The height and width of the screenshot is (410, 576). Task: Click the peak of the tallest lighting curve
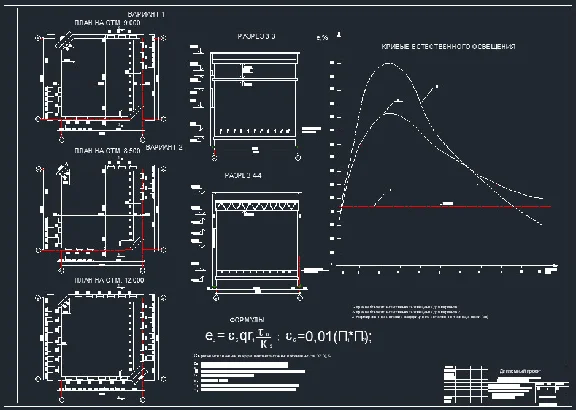389,64
